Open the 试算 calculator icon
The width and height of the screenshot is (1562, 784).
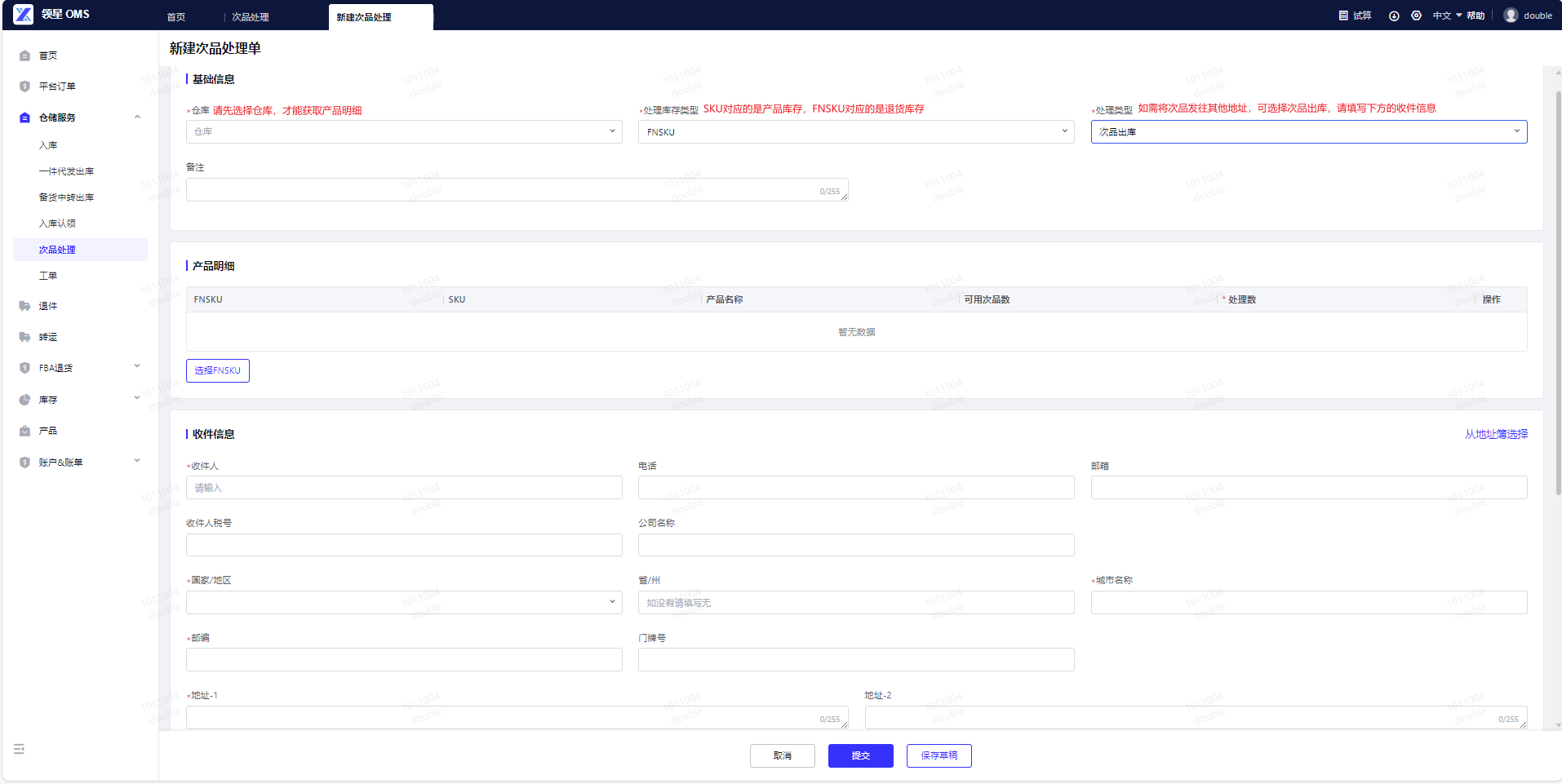[1343, 16]
